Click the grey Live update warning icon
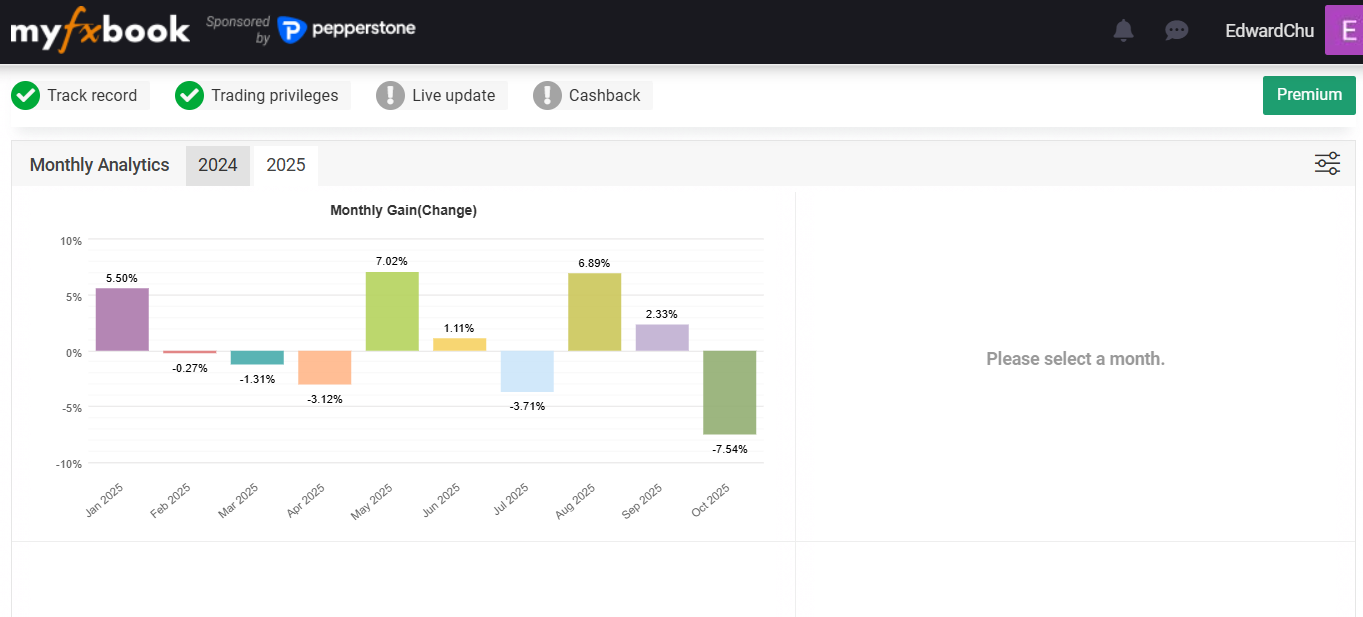This screenshot has height=617, width=1363. (390, 96)
